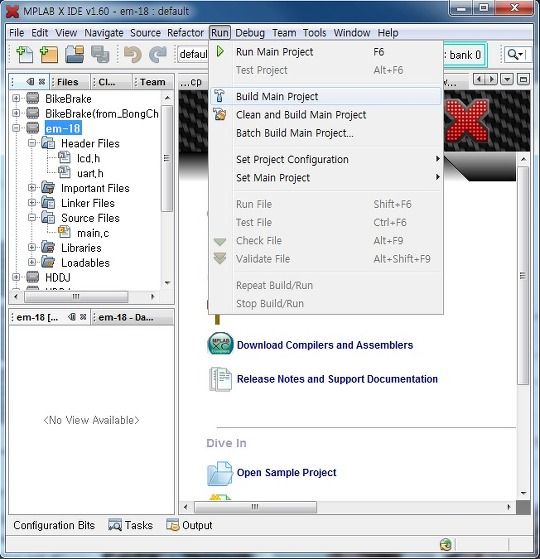Viewport: 540px width, 559px height.
Task: Expand the BikeBrake(from_BongCh project node
Action: click(16, 113)
